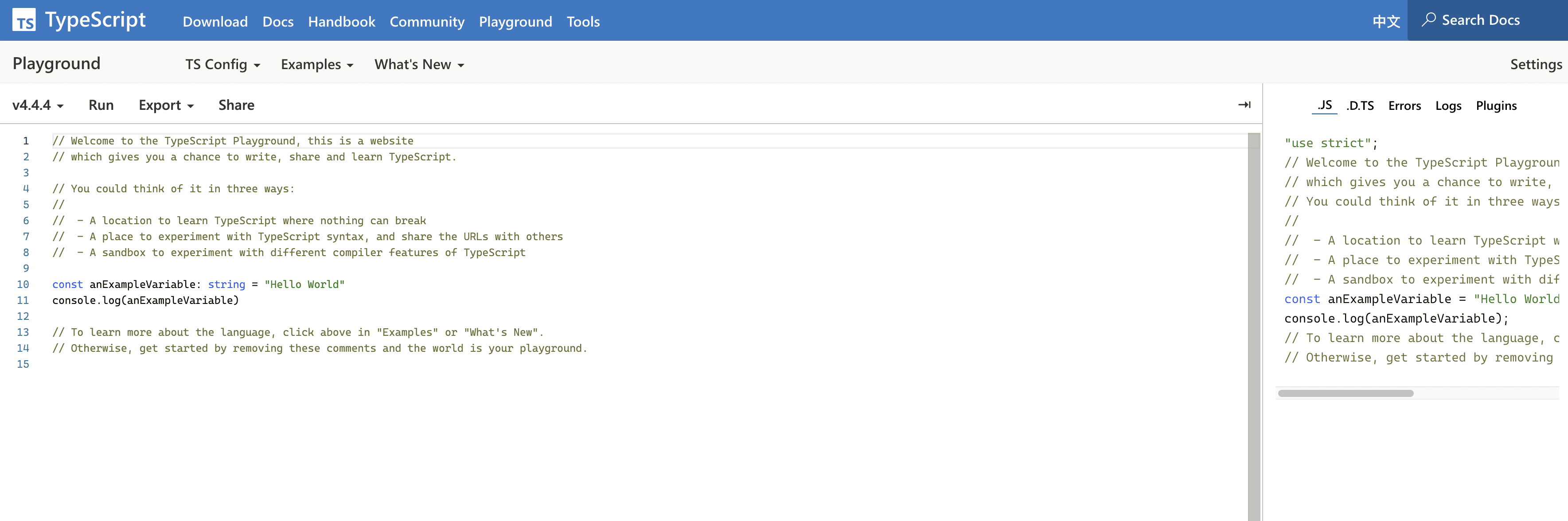
Task: Click the Share button
Action: pos(236,105)
